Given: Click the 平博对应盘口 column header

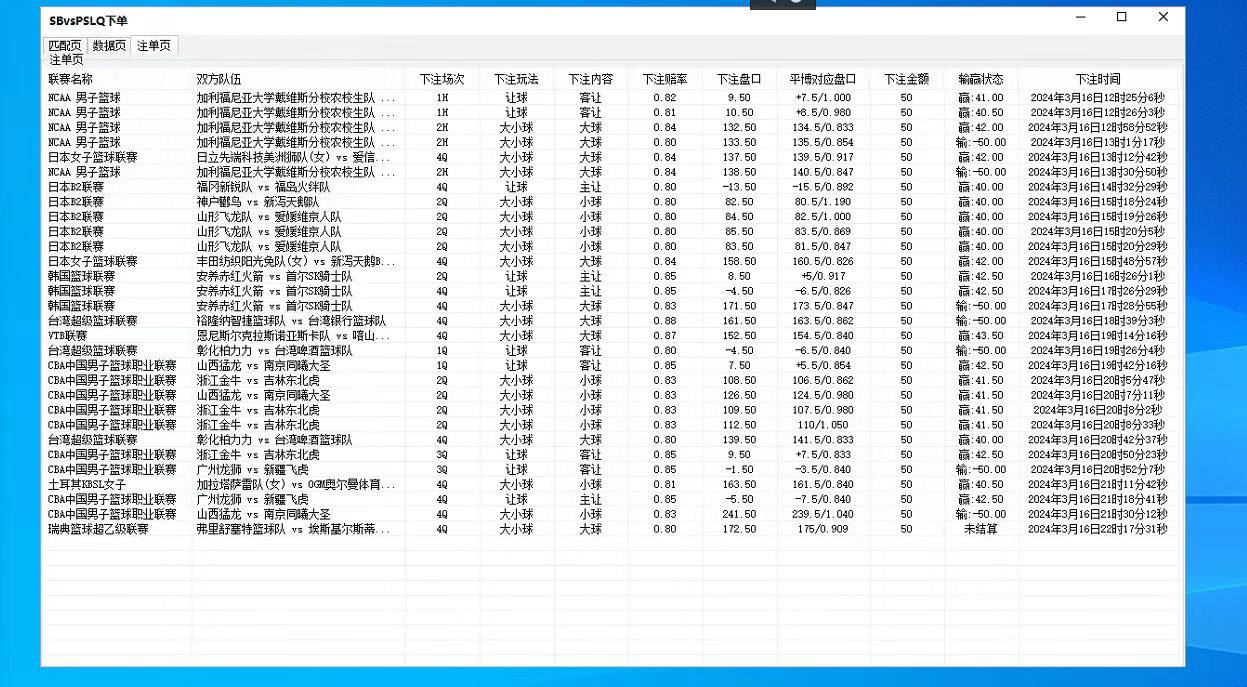Looking at the screenshot, I should pos(823,79).
